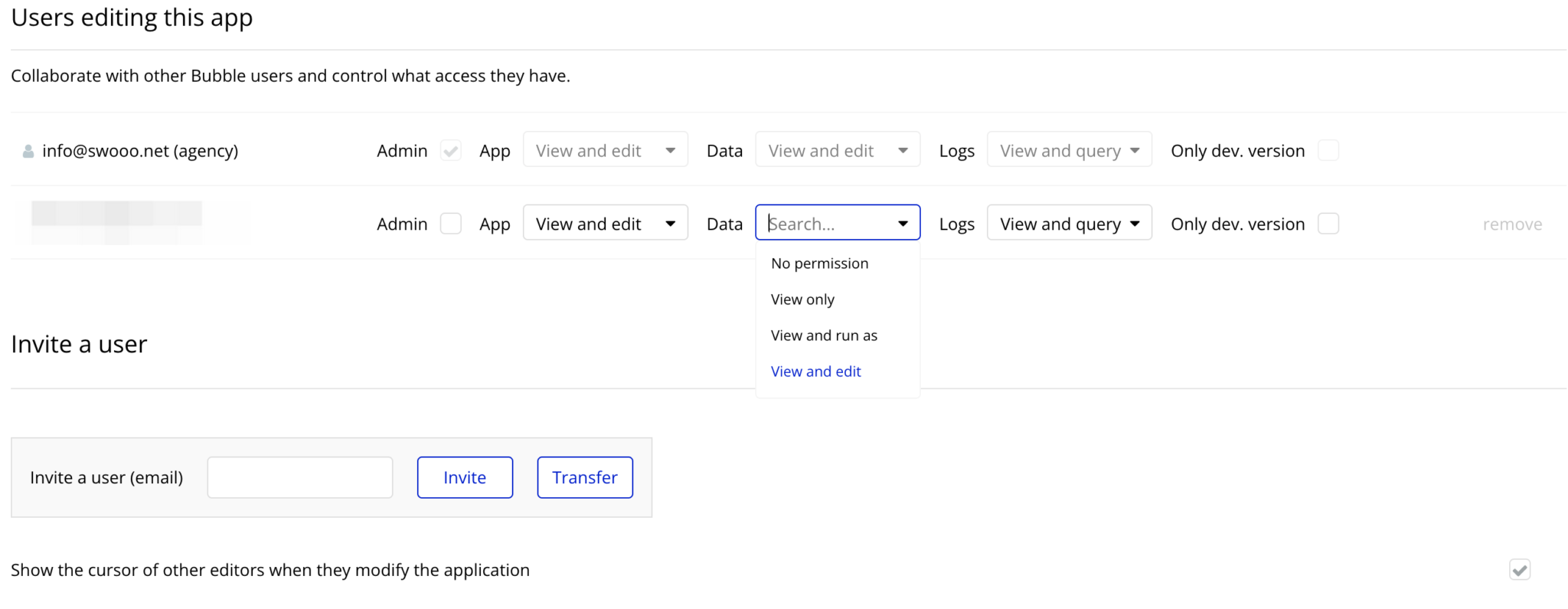Select No permission from Data options
The image size is (1568, 609).
819,264
